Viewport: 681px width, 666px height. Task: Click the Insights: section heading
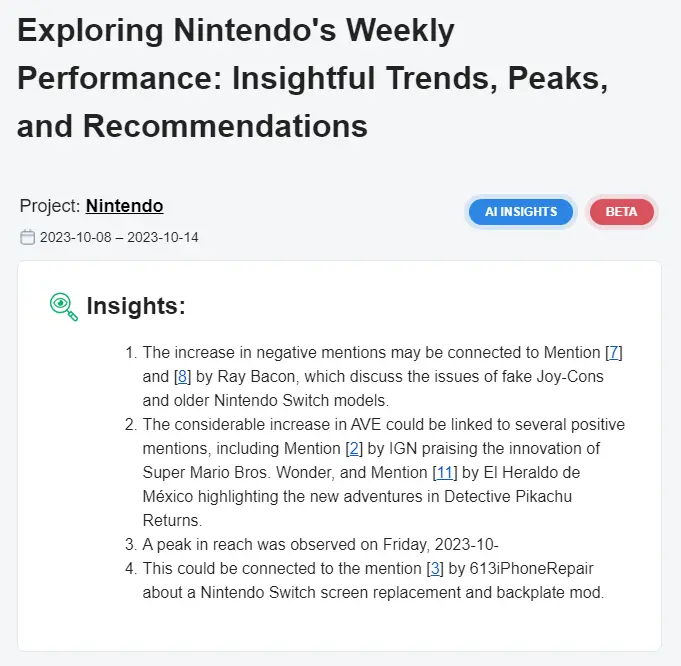tap(136, 306)
